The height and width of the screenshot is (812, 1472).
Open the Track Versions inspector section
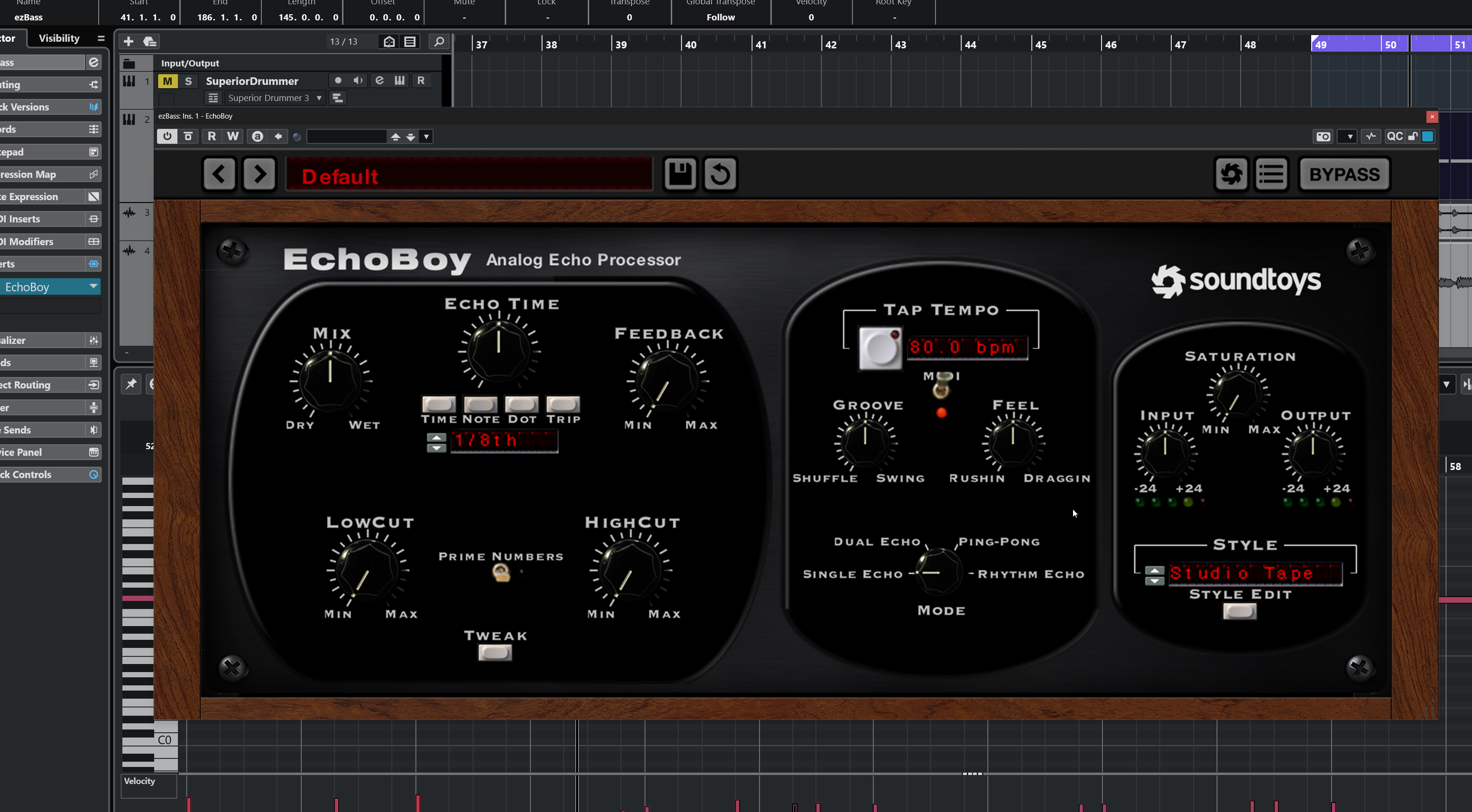click(x=50, y=107)
